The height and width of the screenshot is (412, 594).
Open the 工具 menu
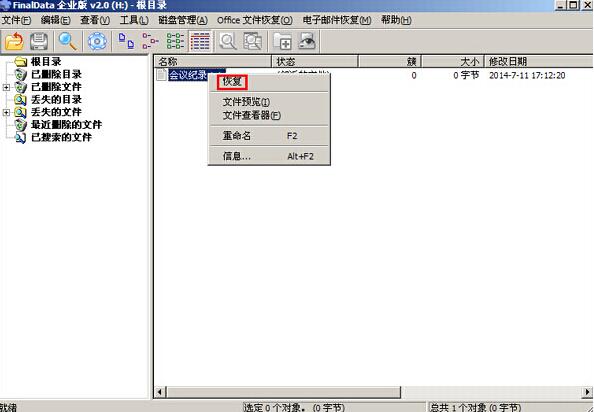[x=134, y=20]
